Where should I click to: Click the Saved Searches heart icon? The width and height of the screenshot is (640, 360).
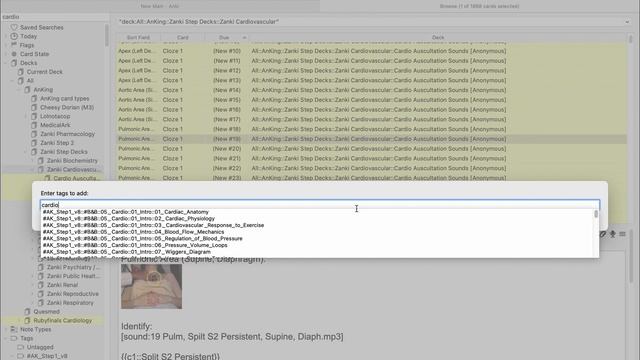(x=14, y=27)
